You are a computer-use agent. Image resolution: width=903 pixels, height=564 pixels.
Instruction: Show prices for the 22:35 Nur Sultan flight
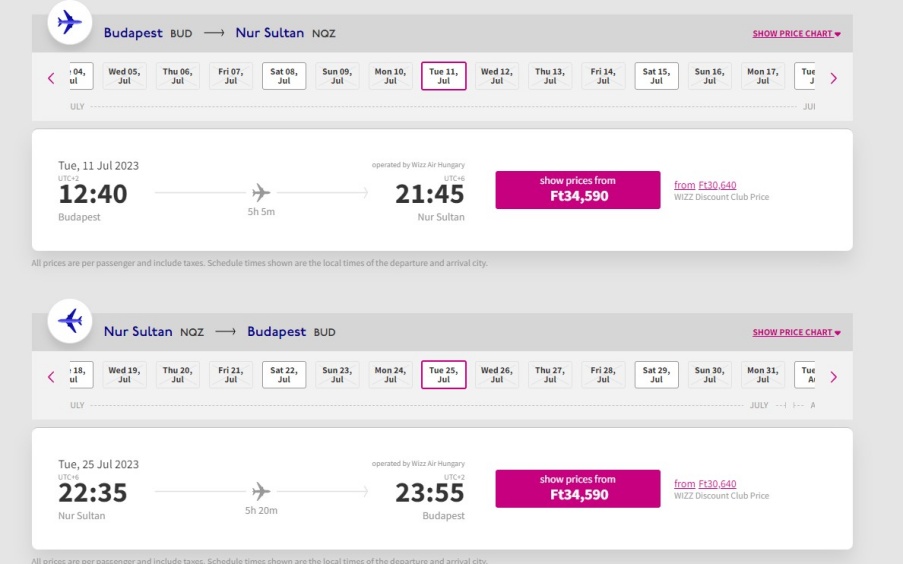pyautogui.click(x=578, y=489)
